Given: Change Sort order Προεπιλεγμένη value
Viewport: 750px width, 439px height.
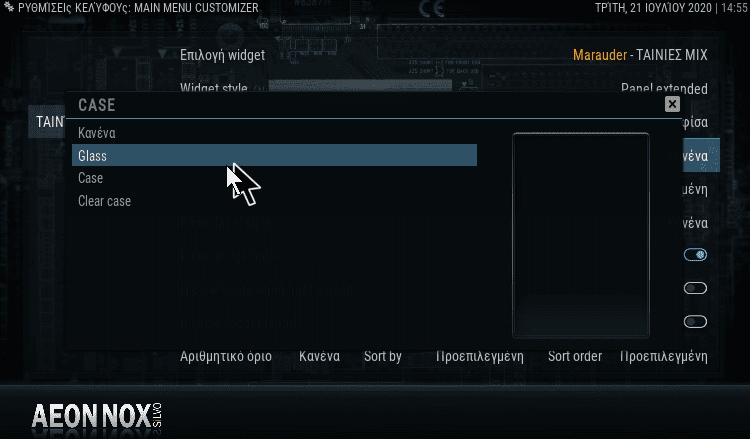Looking at the screenshot, I should [628, 356].
